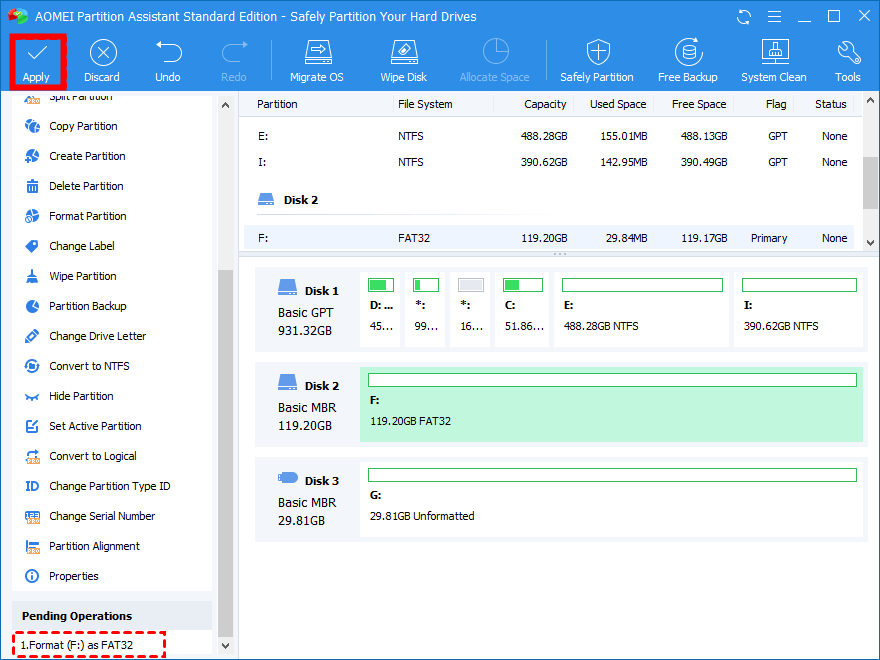Image resolution: width=880 pixels, height=660 pixels.
Task: Select pending operation Format (F:) as FAT32
Action: pos(77,645)
